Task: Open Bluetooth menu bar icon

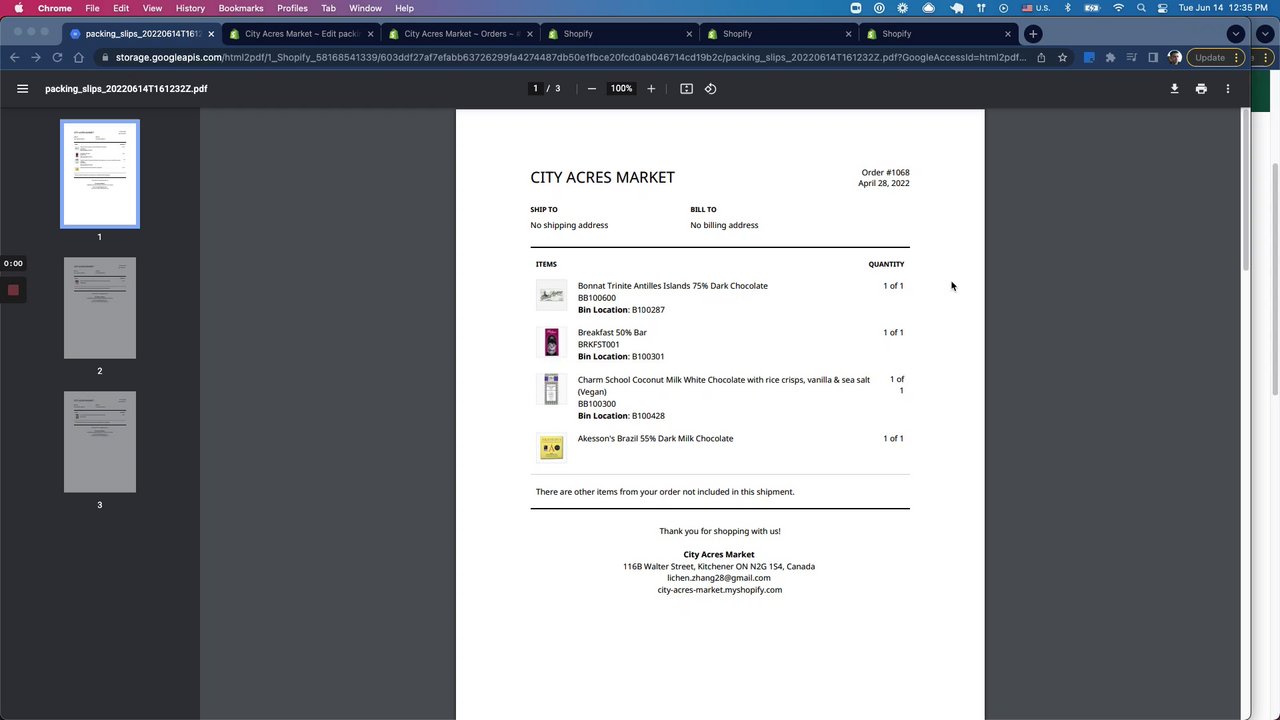Action: [x=1067, y=8]
